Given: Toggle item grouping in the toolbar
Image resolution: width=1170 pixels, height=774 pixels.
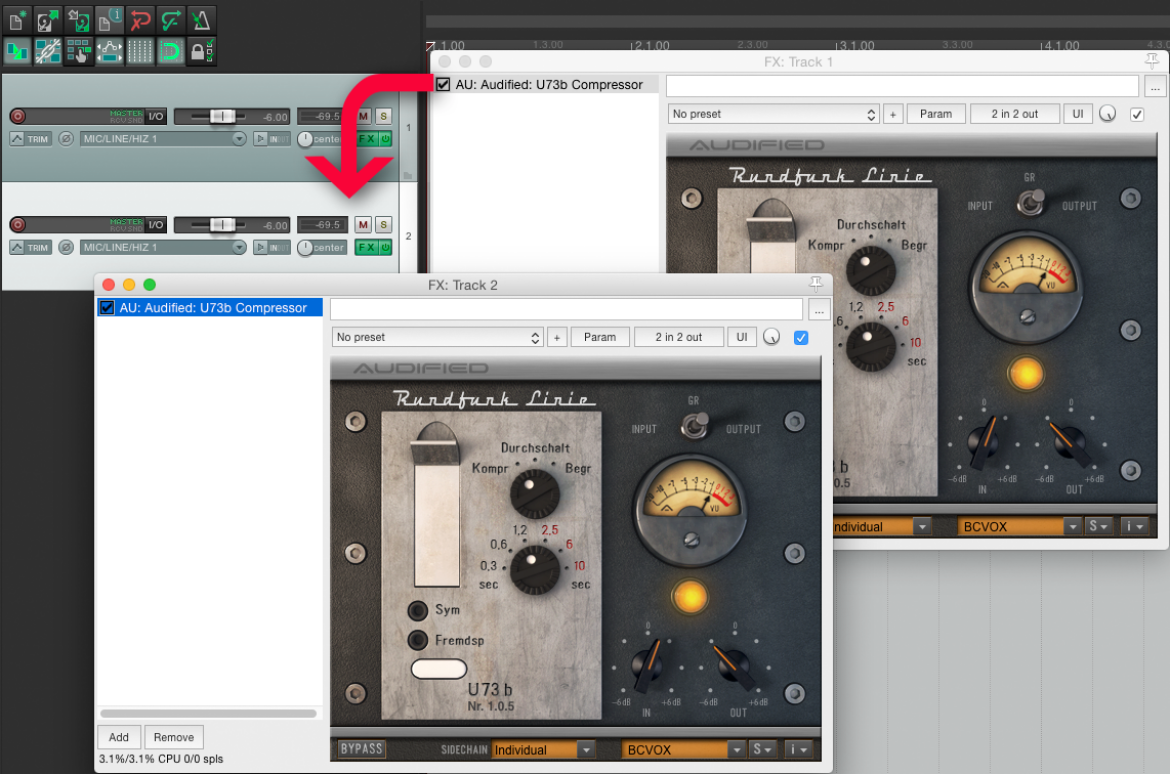Looking at the screenshot, I should (x=47, y=52).
